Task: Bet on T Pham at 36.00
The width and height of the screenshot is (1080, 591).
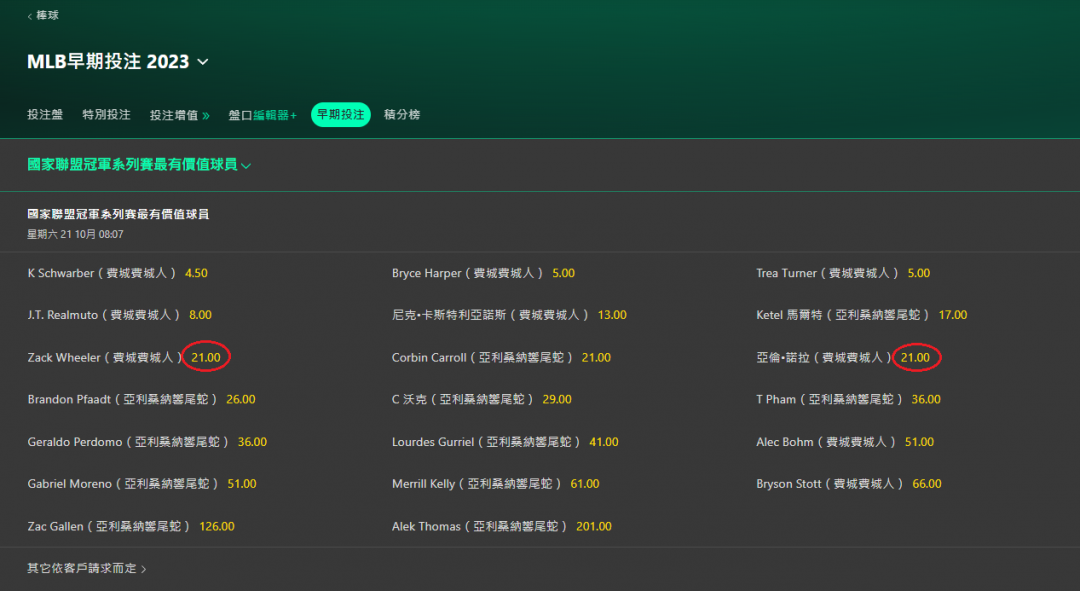Action: [x=926, y=400]
